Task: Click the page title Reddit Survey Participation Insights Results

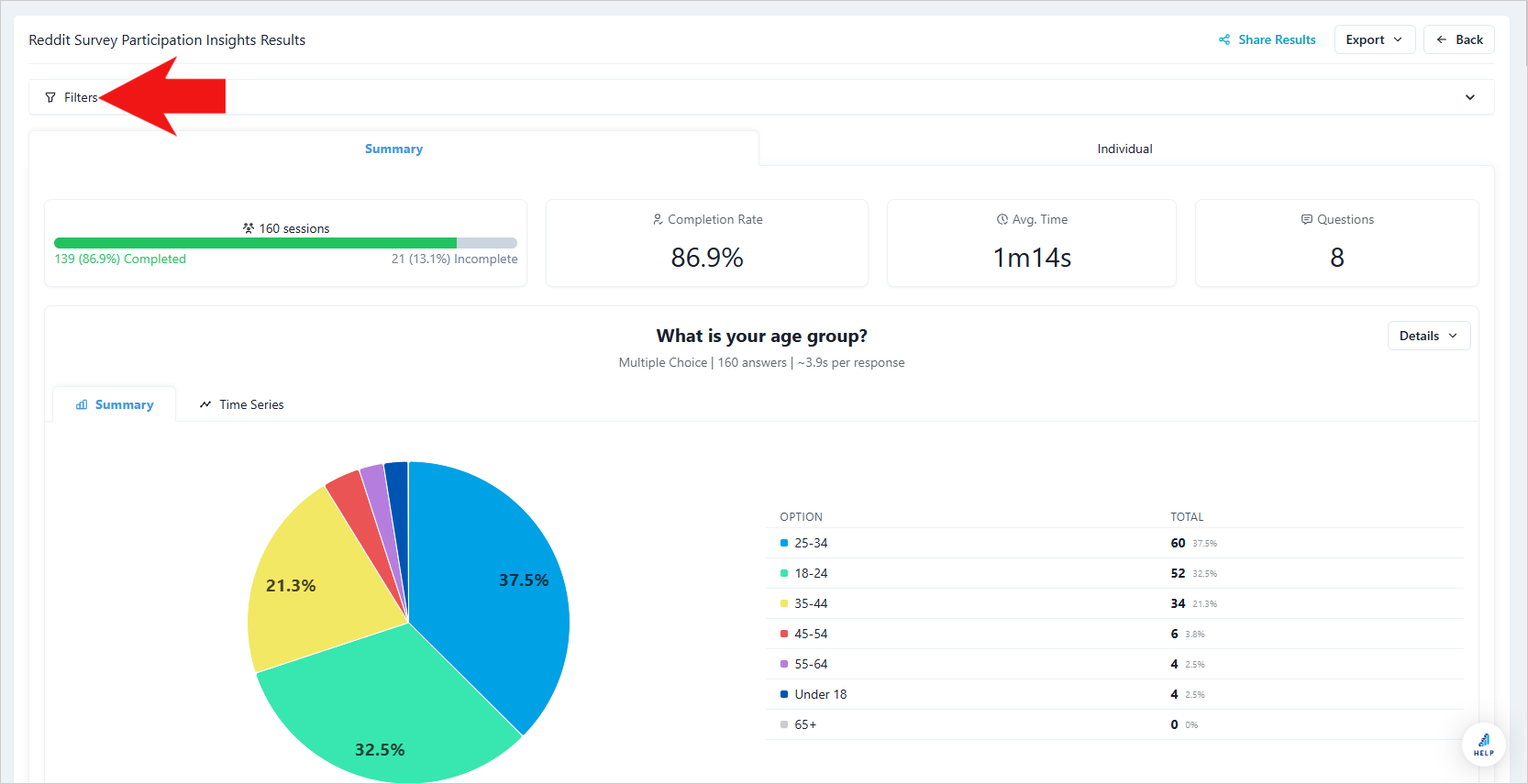Action: tap(167, 39)
